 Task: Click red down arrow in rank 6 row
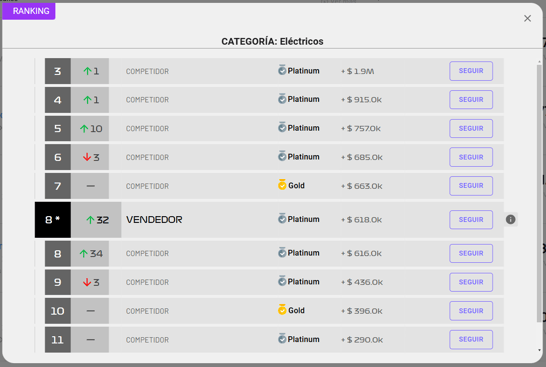point(87,157)
